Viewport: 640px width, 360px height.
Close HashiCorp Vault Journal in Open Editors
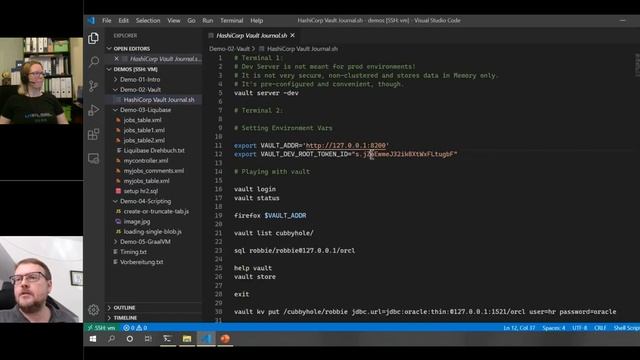[x=116, y=59]
